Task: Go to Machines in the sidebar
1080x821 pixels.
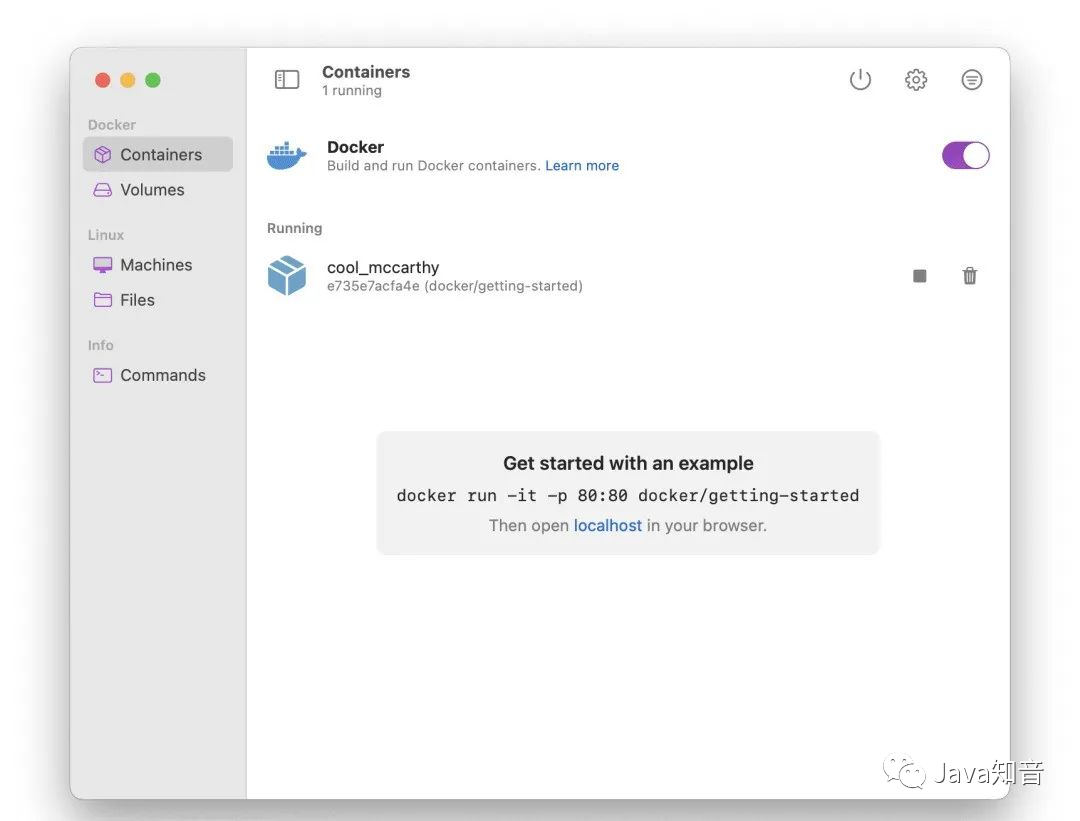Action: coord(155,265)
